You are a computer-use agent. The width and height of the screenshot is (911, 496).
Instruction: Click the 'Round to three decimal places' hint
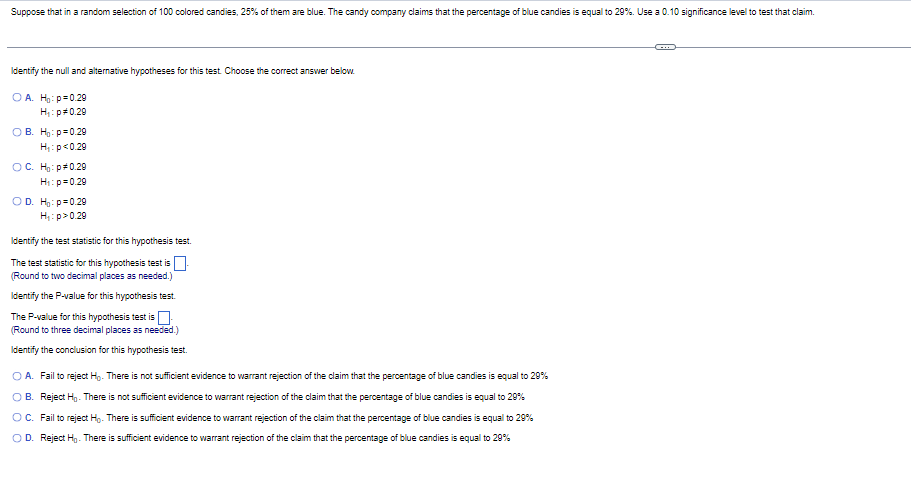tap(95, 330)
